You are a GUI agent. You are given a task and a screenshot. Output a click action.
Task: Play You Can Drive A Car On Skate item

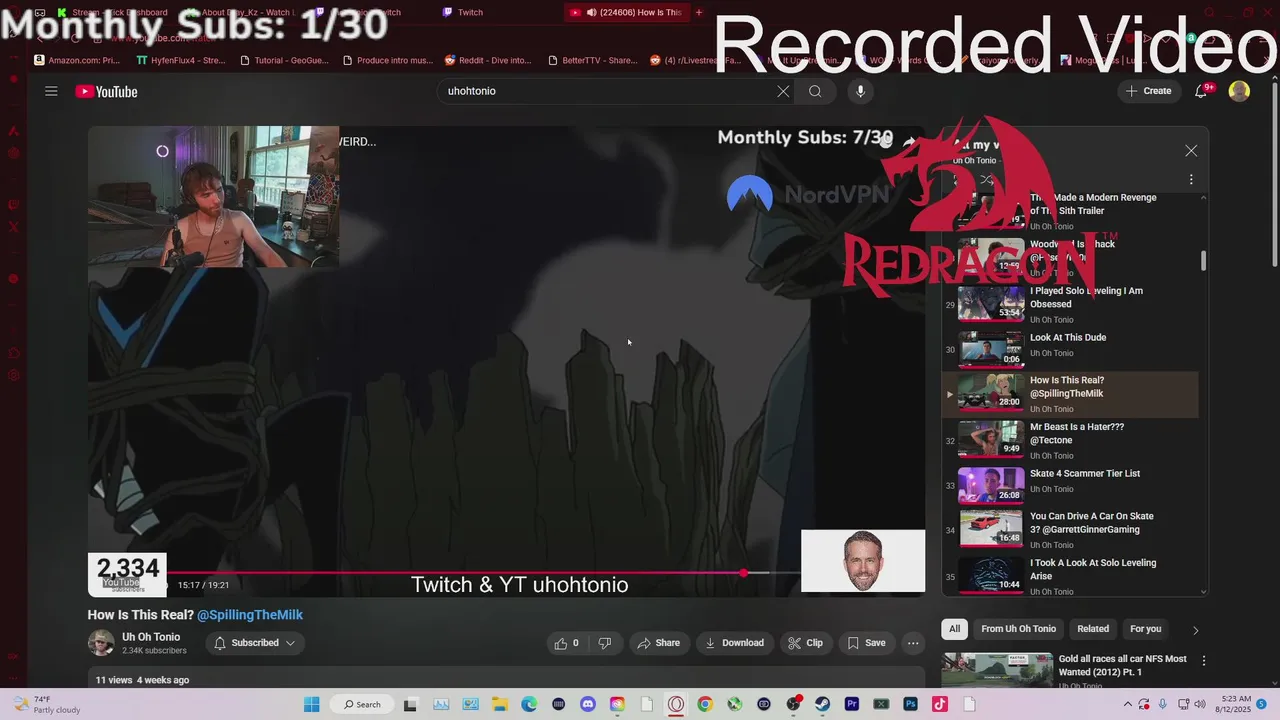[x=1070, y=530]
